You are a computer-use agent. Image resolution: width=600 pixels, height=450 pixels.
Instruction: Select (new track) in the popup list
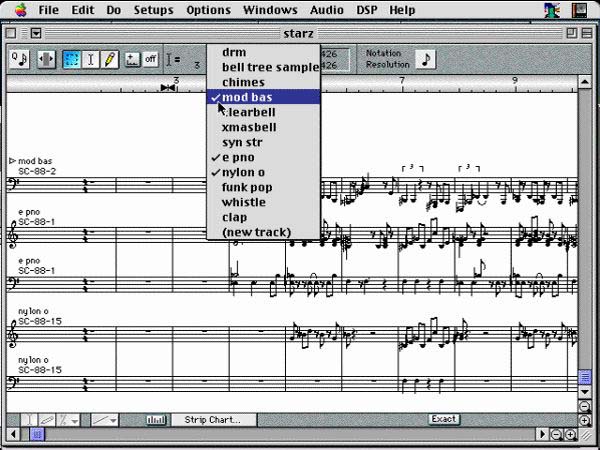[256, 233]
